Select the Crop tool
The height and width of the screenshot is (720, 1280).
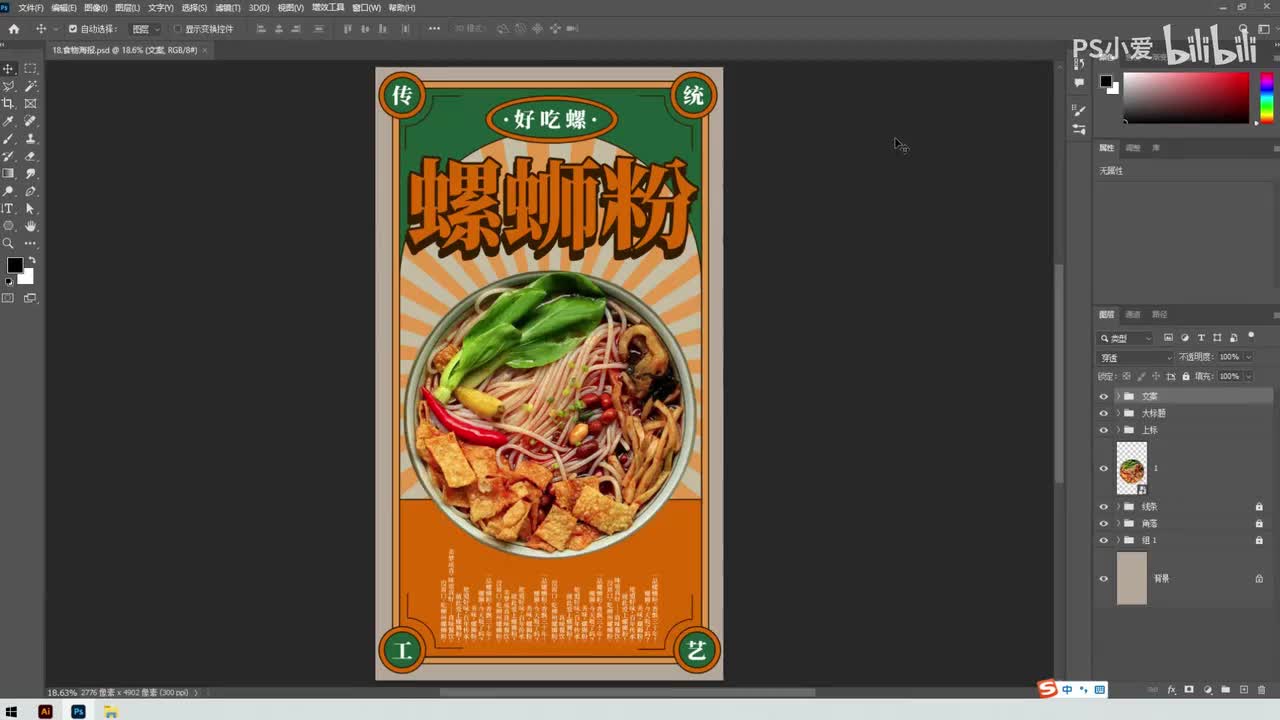pos(8,103)
